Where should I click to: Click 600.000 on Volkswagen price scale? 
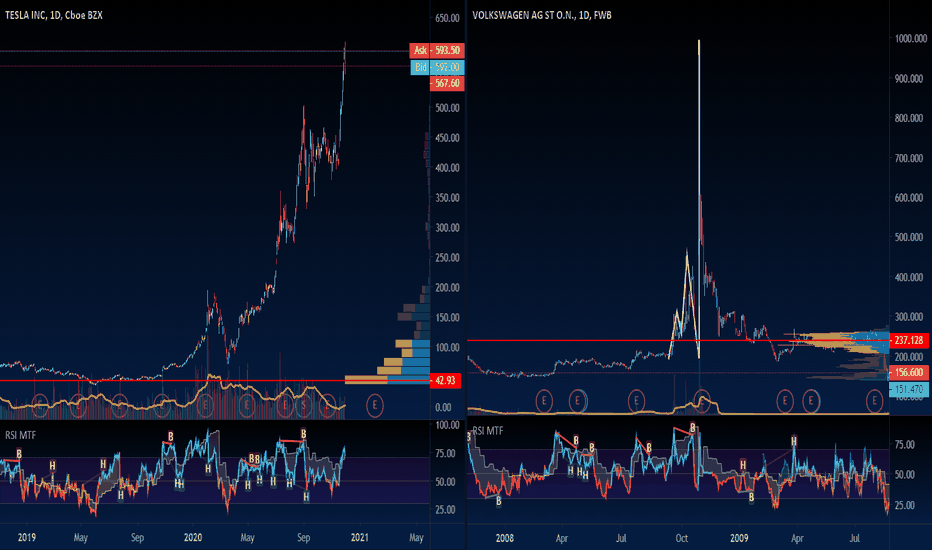click(911, 197)
